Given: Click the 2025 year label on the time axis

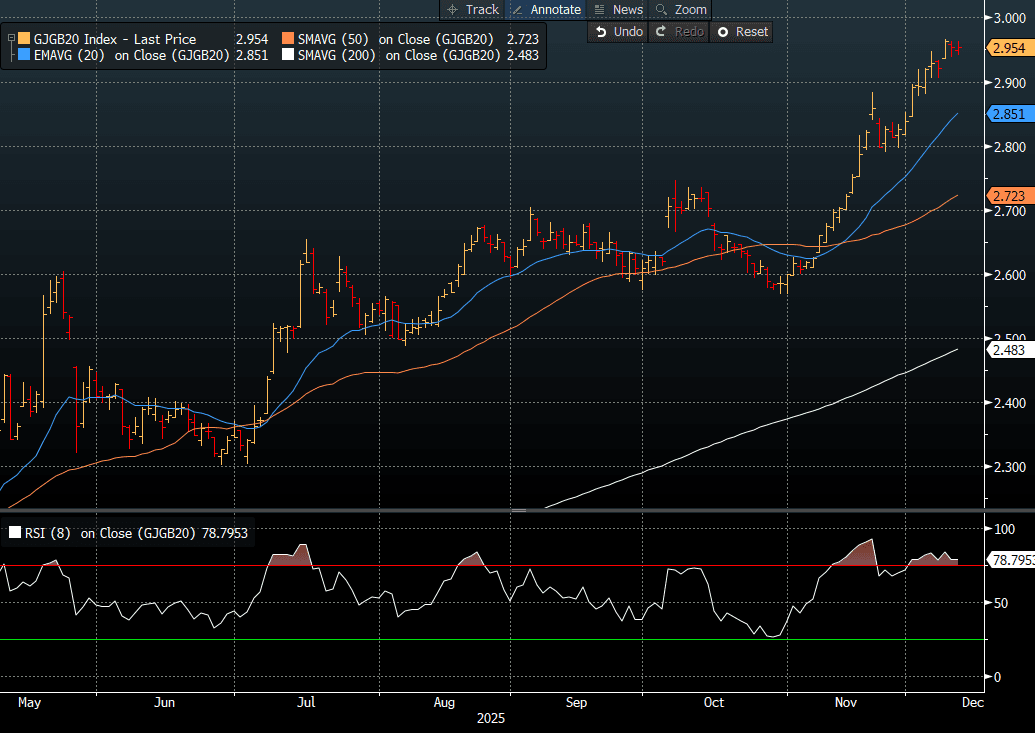Looking at the screenshot, I should [x=491, y=718].
